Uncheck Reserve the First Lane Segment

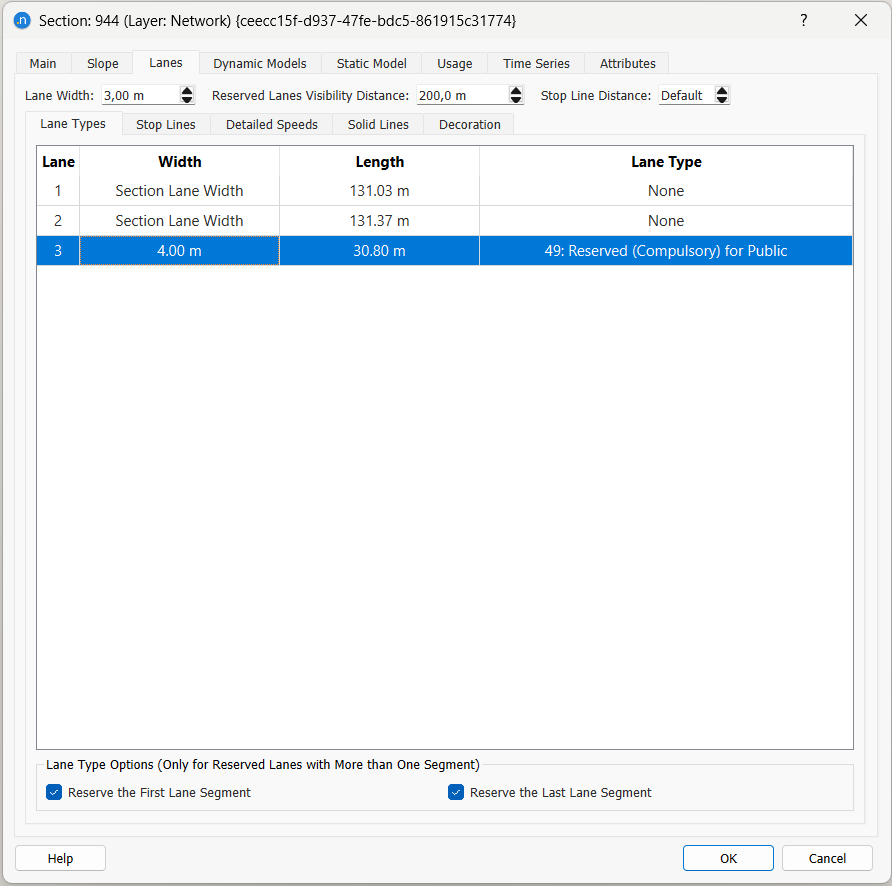[55, 793]
